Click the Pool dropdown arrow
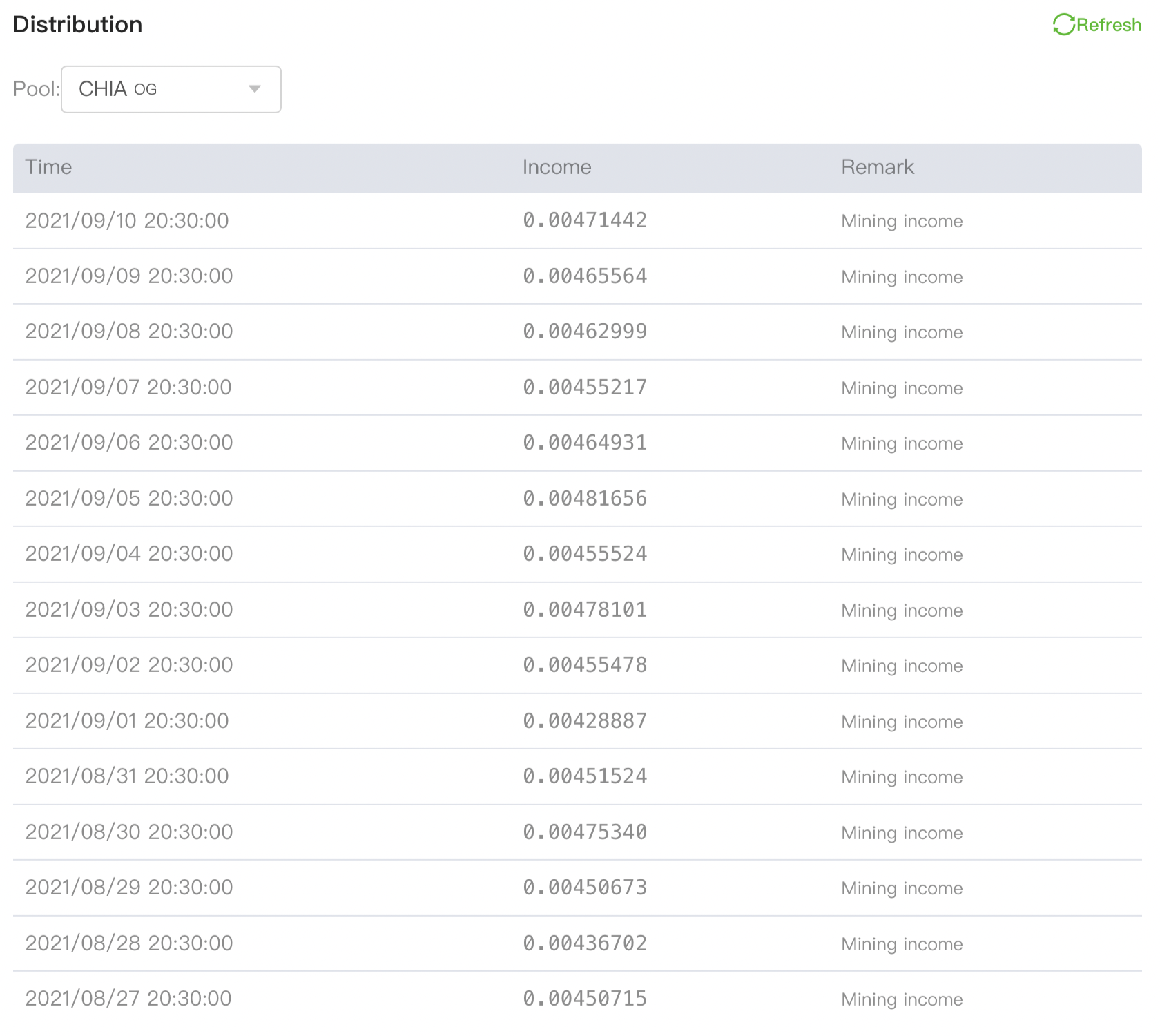 [x=255, y=89]
